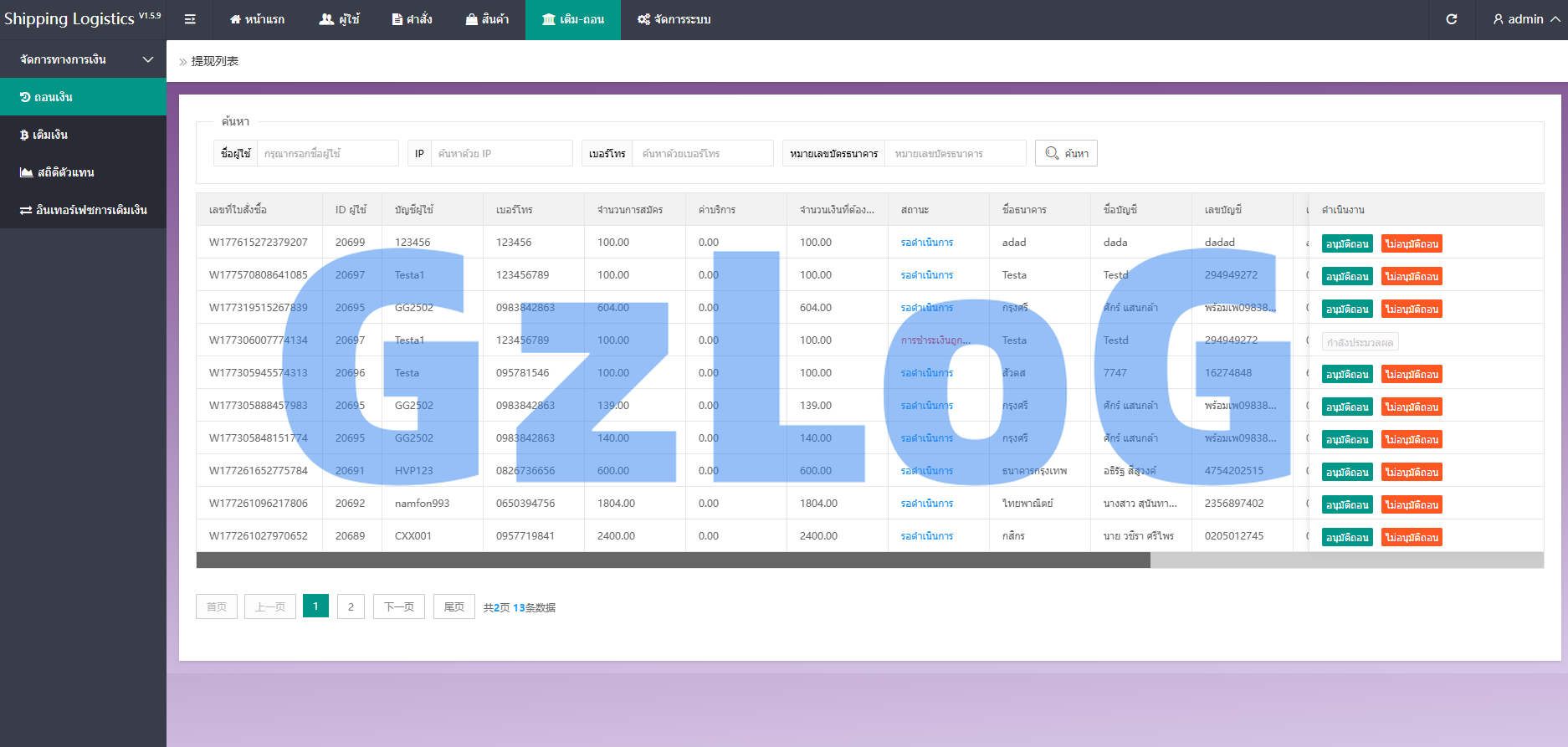Click the refresh icon in top bar
The width and height of the screenshot is (1568, 747).
tap(1452, 19)
